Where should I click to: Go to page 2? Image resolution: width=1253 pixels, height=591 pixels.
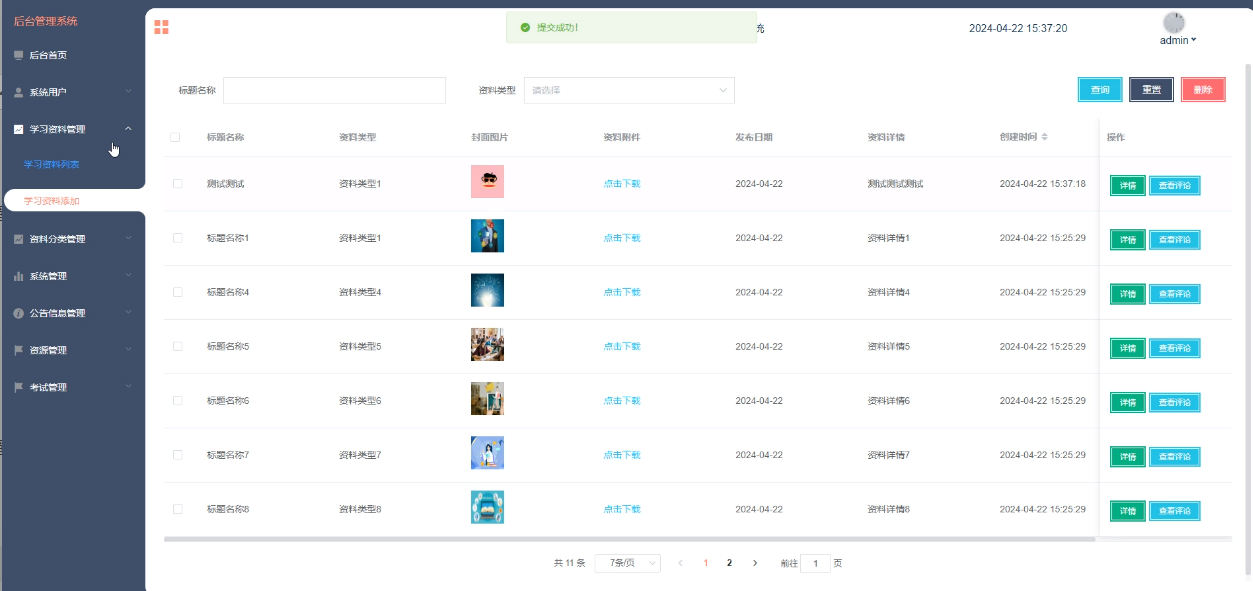pyautogui.click(x=729, y=563)
